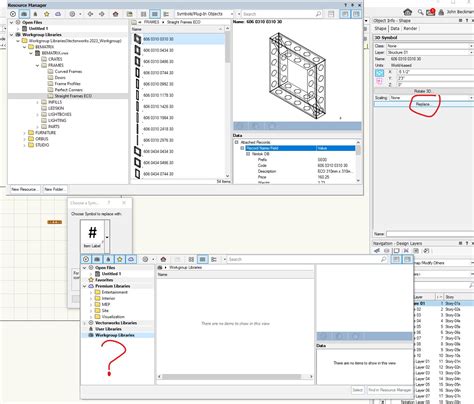Select Entertainment folder under Premium Libraries
The image size is (474, 404).
click(x=114, y=292)
